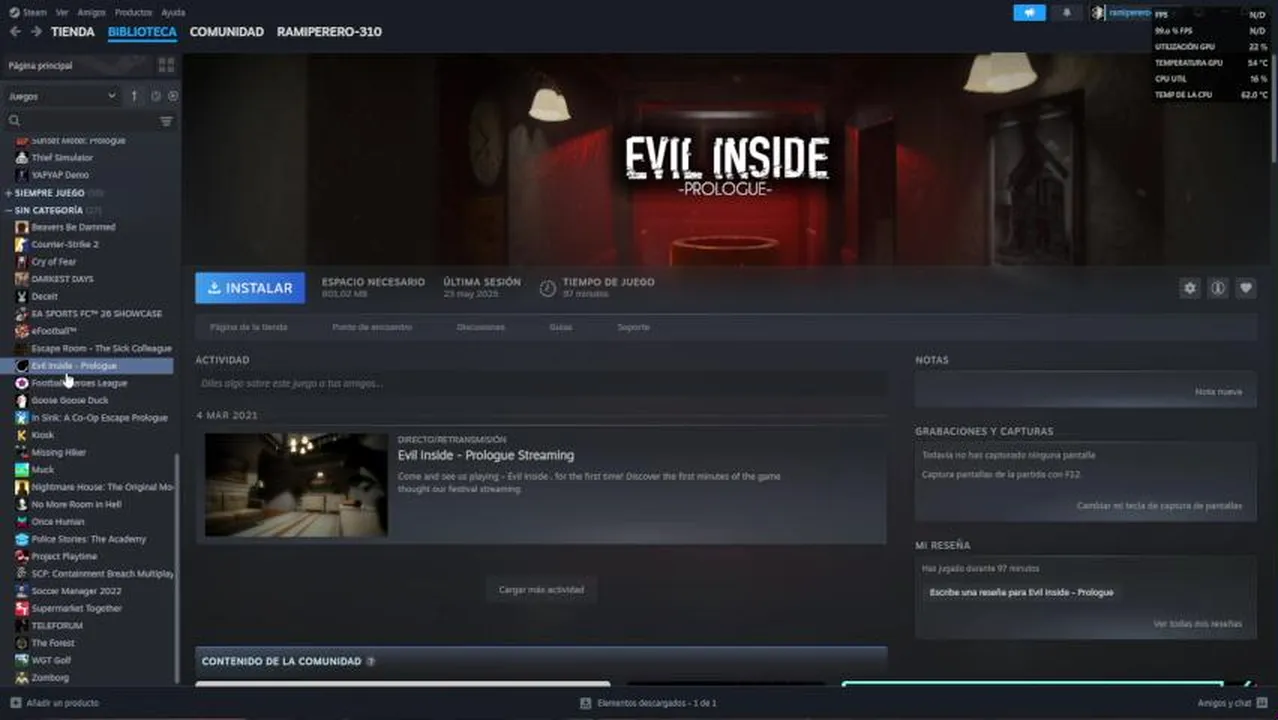The height and width of the screenshot is (720, 1278).
Task: Open the Amigos menu
Action: [x=91, y=13]
